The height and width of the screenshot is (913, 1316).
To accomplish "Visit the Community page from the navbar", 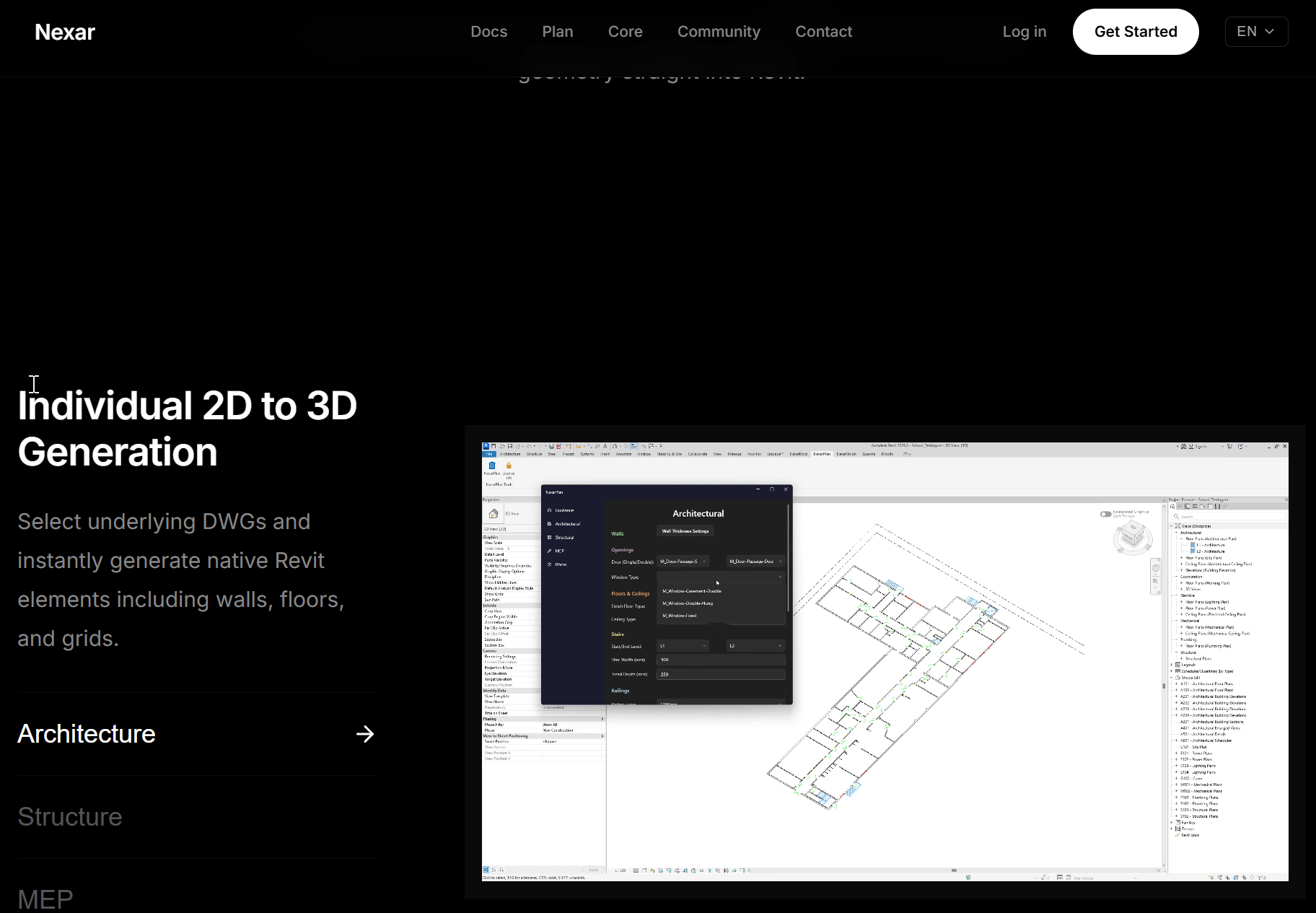I will tap(719, 32).
